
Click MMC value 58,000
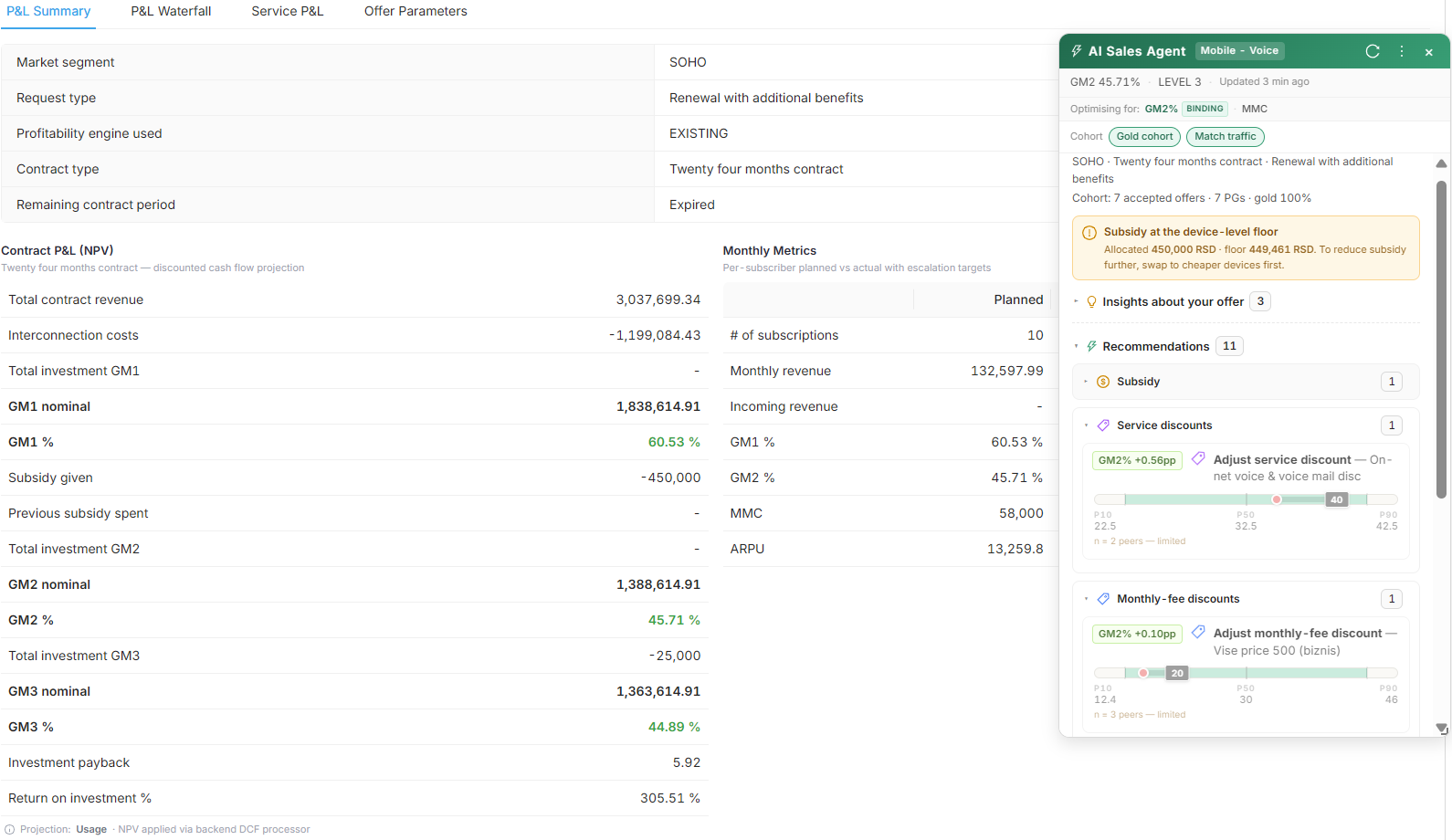[1021, 513]
